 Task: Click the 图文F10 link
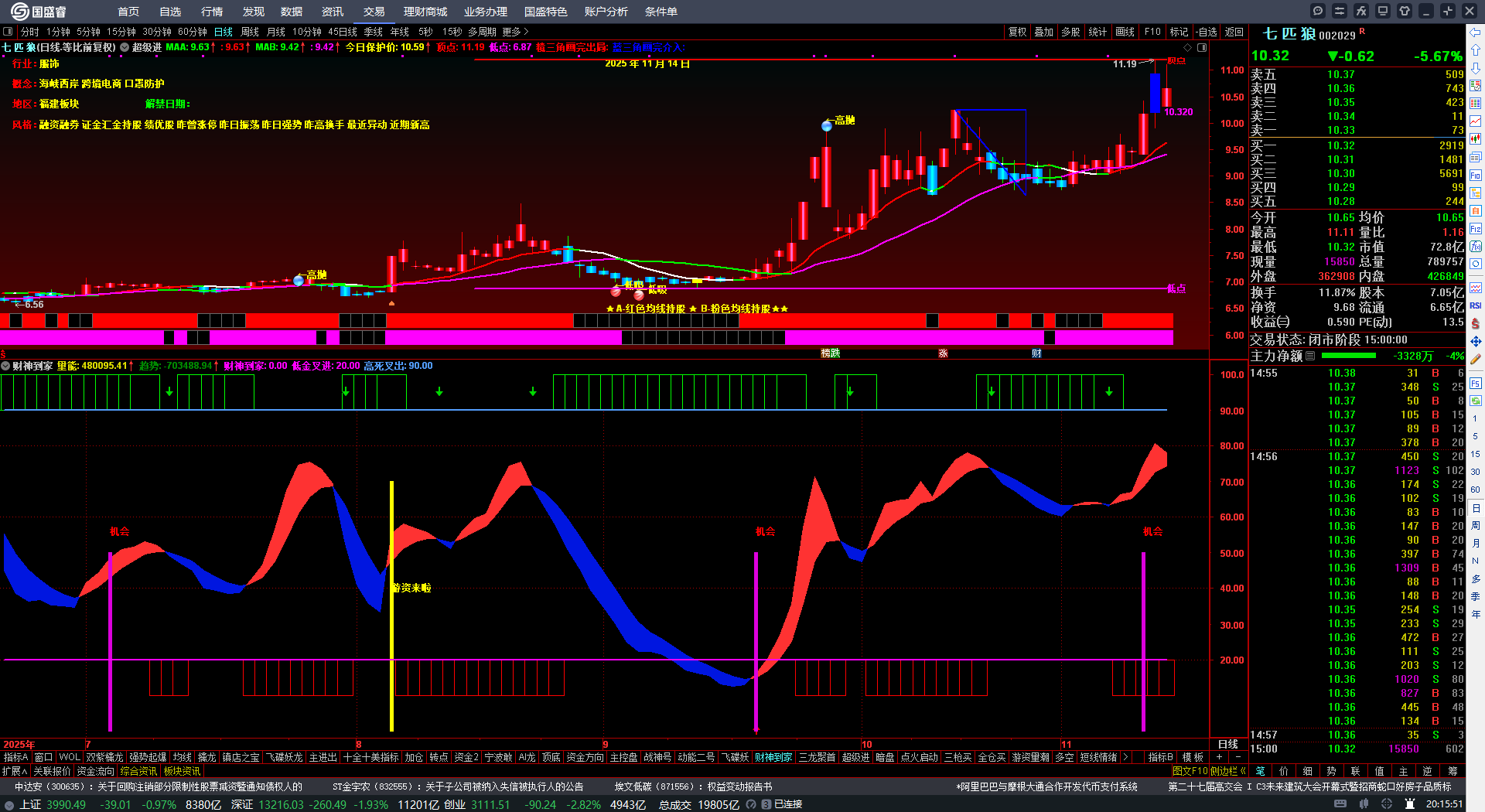coord(1190,771)
